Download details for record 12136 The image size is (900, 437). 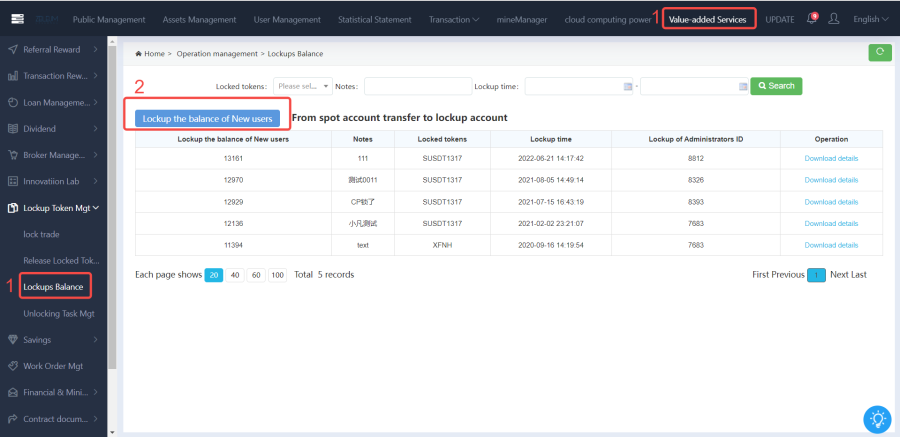click(831, 223)
